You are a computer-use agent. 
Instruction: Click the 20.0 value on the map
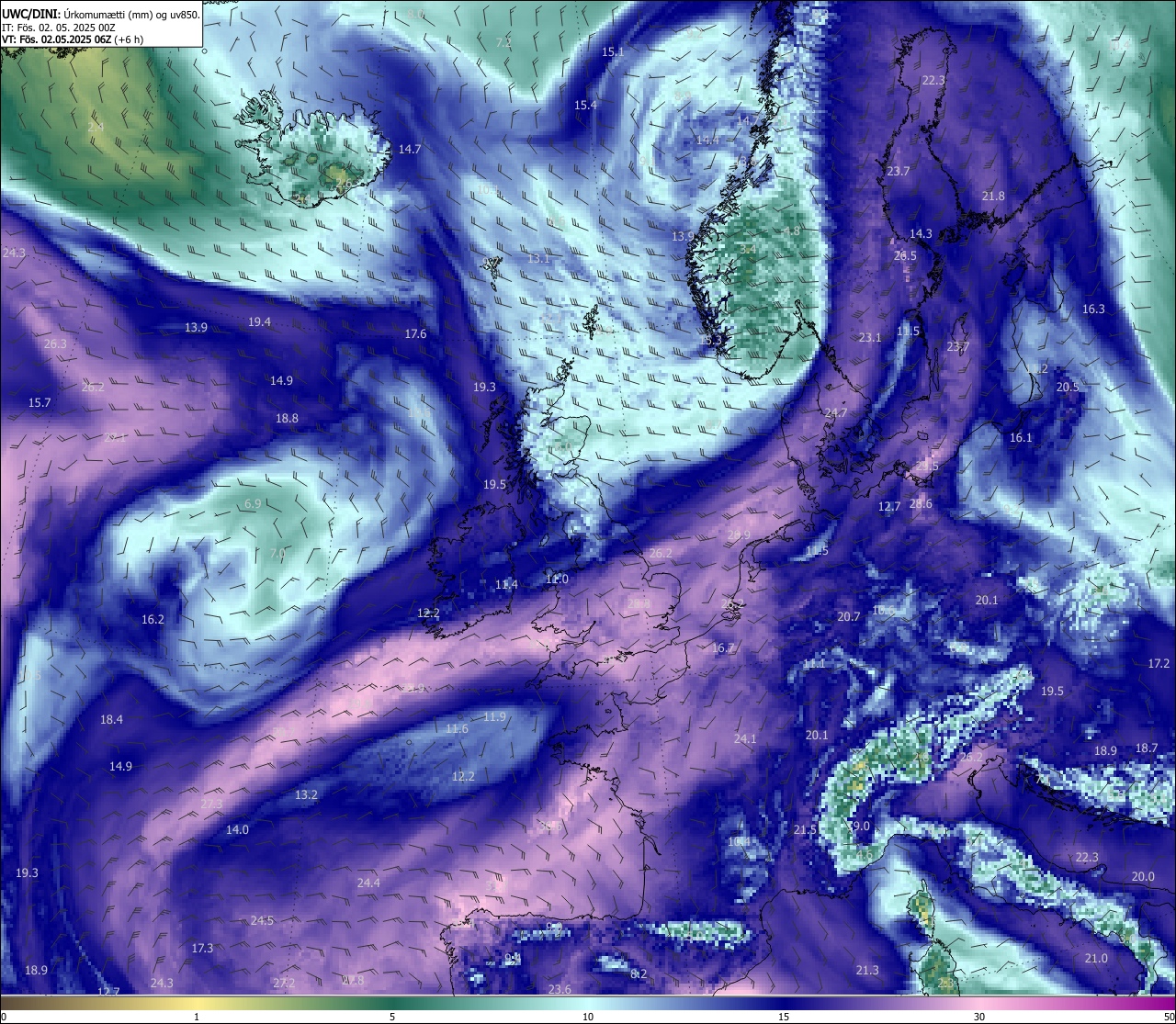[x=1143, y=877]
